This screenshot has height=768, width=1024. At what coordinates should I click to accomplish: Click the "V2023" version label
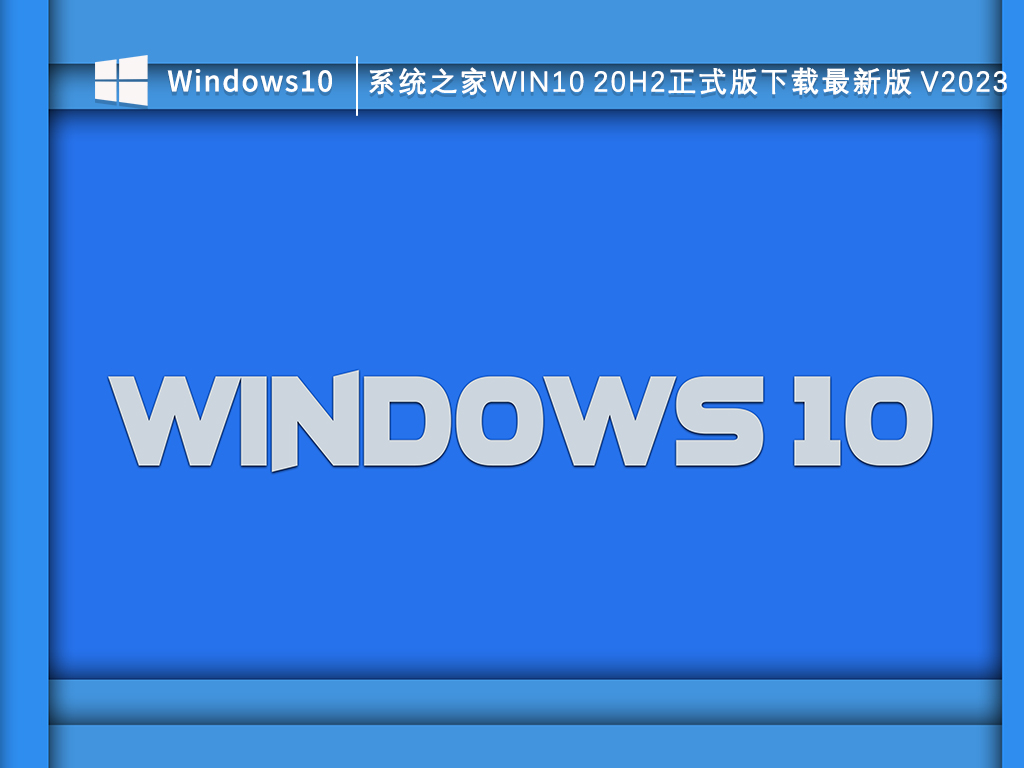point(964,83)
